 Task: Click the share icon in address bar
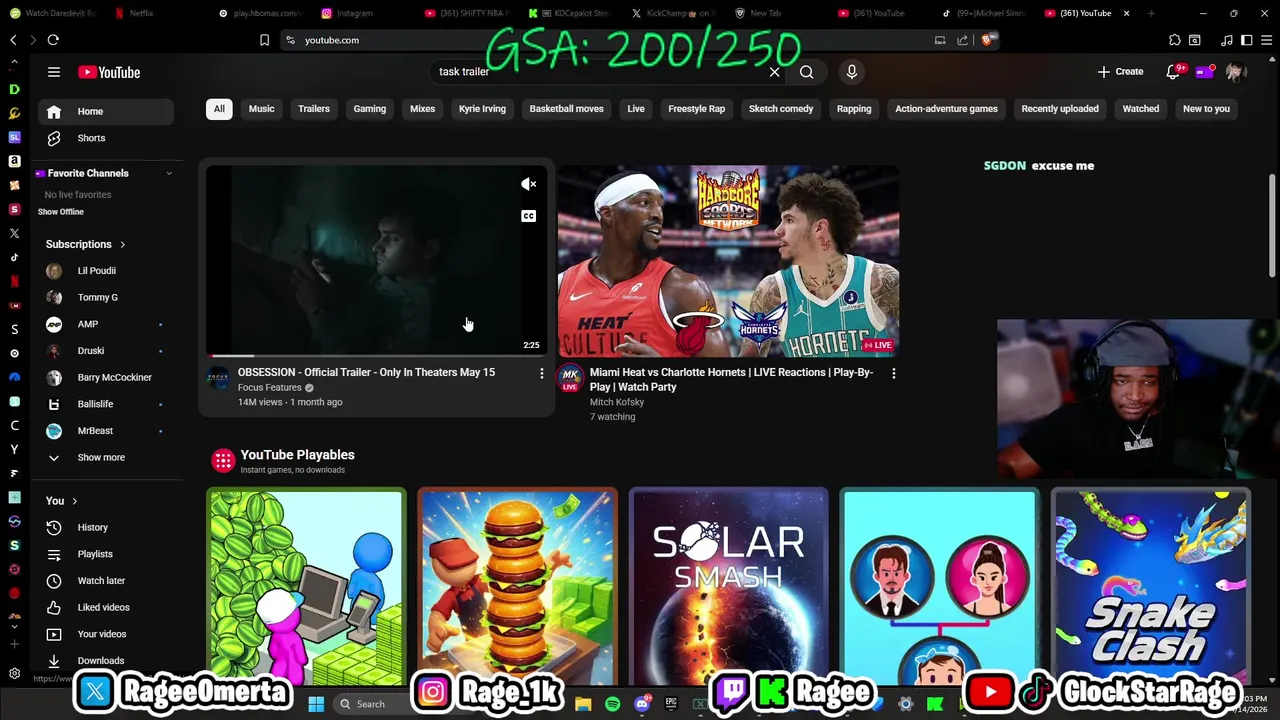pos(962,40)
